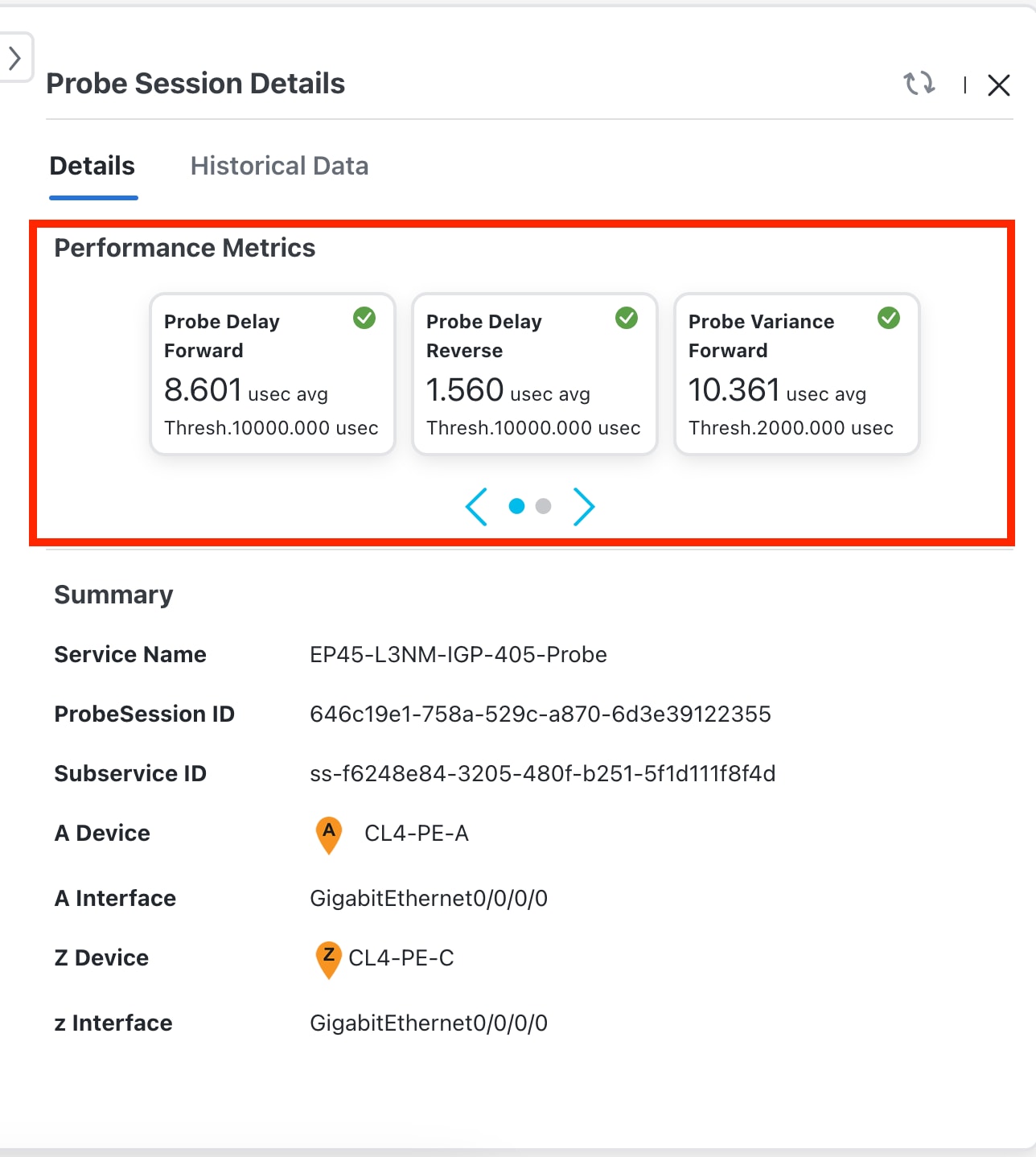This screenshot has height=1157, width=1036.
Task: Close the Probe Session Details panel
Action: [998, 85]
